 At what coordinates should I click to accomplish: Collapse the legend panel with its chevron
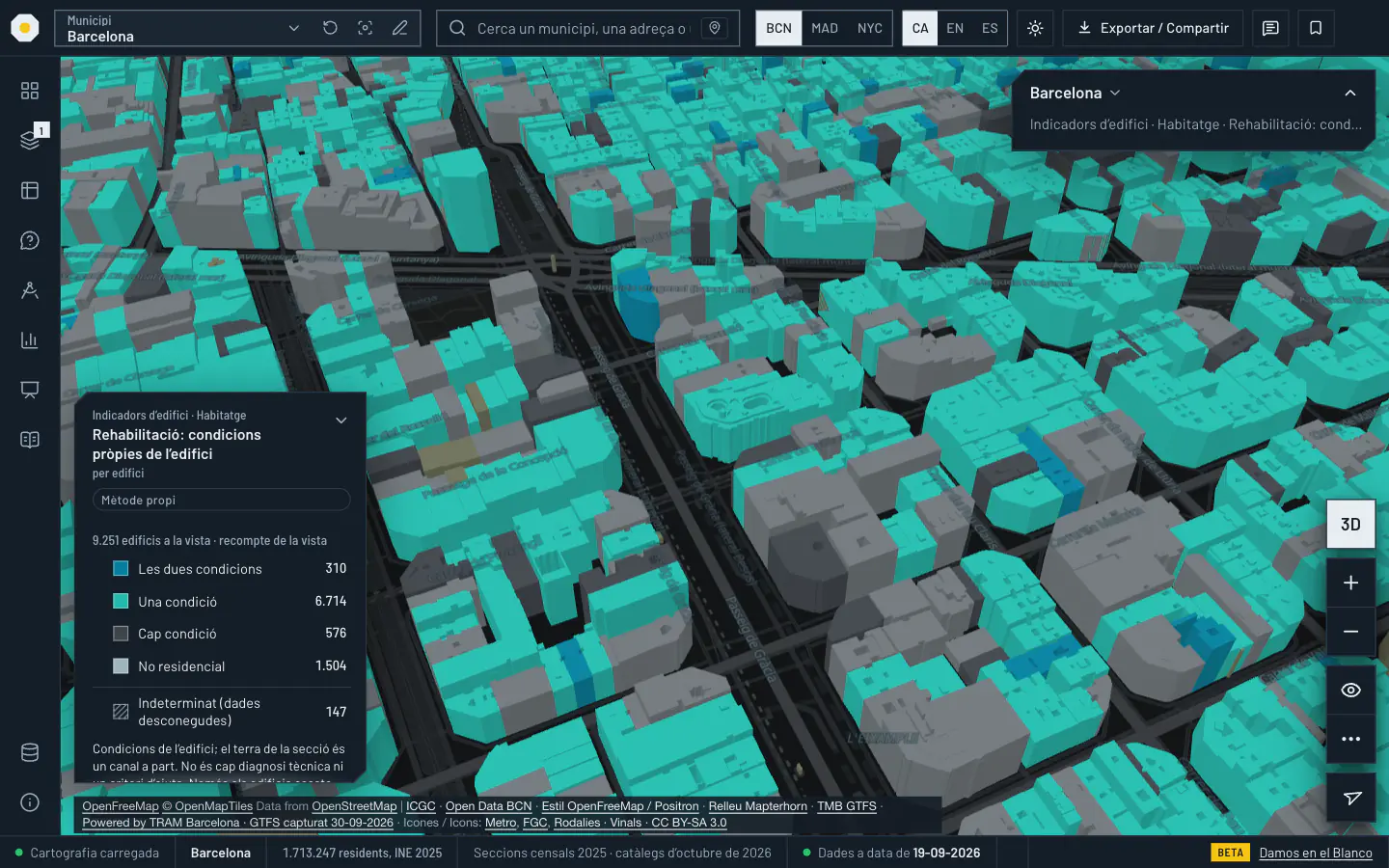340,420
